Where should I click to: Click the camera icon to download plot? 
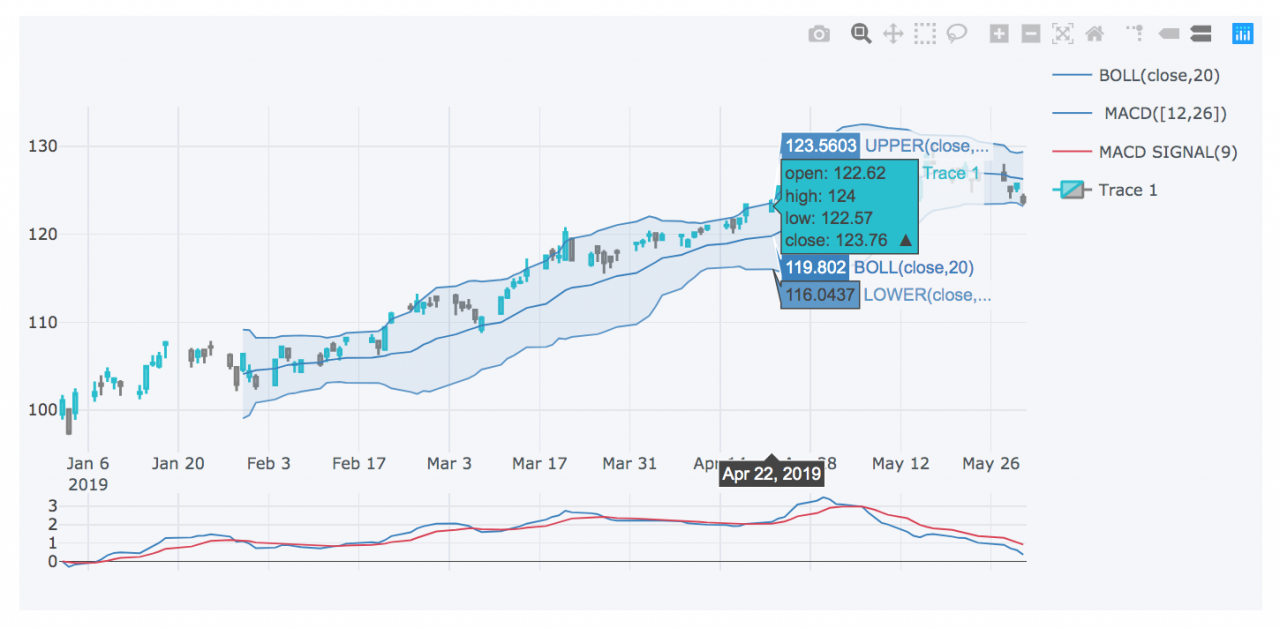[819, 34]
